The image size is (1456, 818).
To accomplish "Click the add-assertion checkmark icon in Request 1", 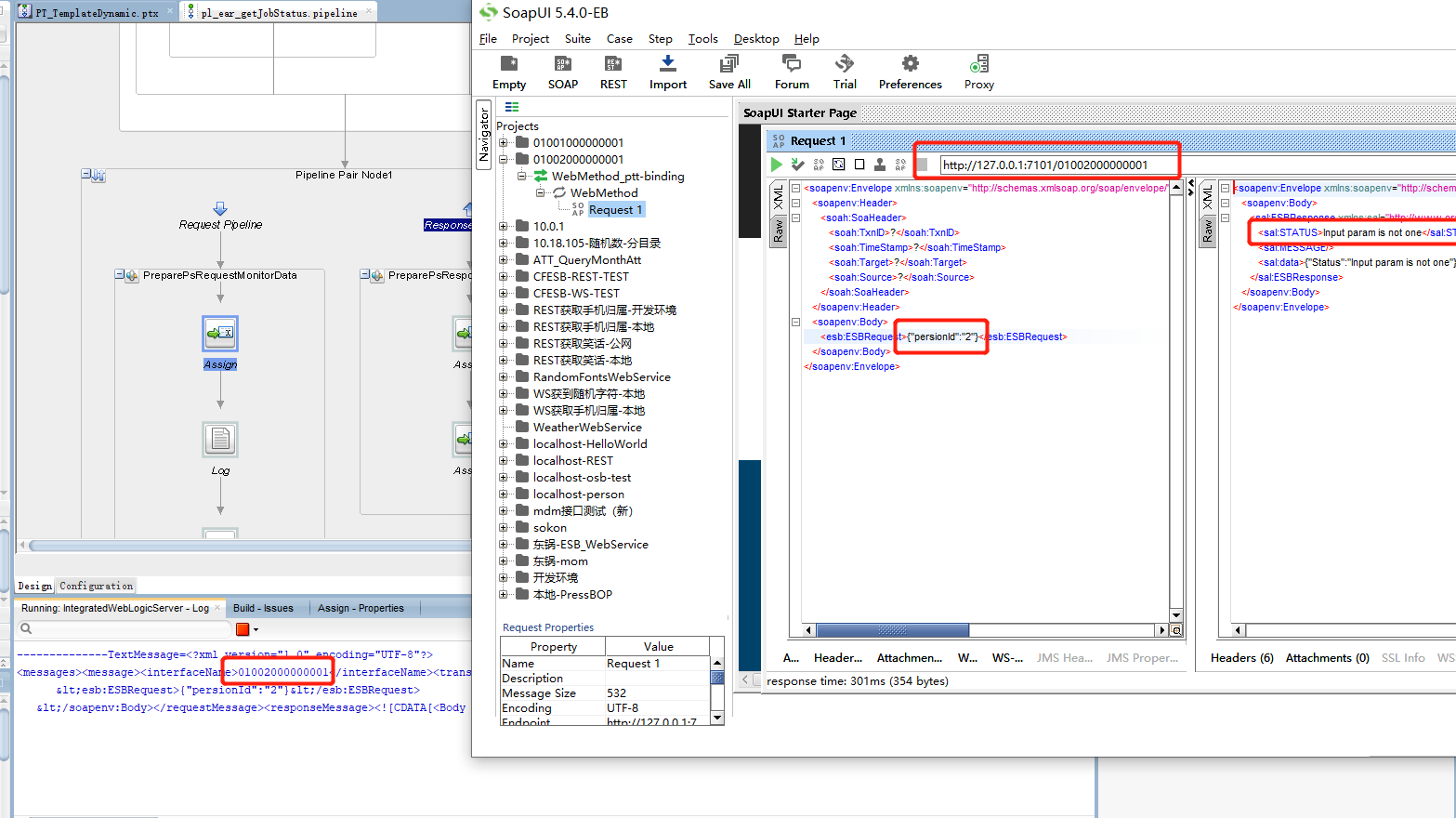I will 797,165.
